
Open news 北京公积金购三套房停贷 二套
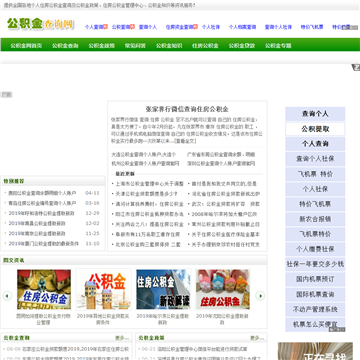point(148,245)
